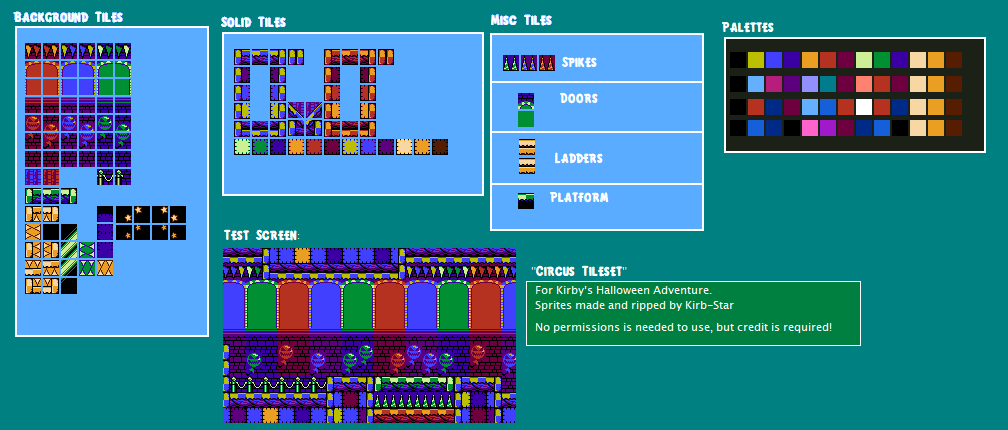Click "For Kirby's Halloween Adventure." text
1008x430 pixels.
tap(623, 291)
